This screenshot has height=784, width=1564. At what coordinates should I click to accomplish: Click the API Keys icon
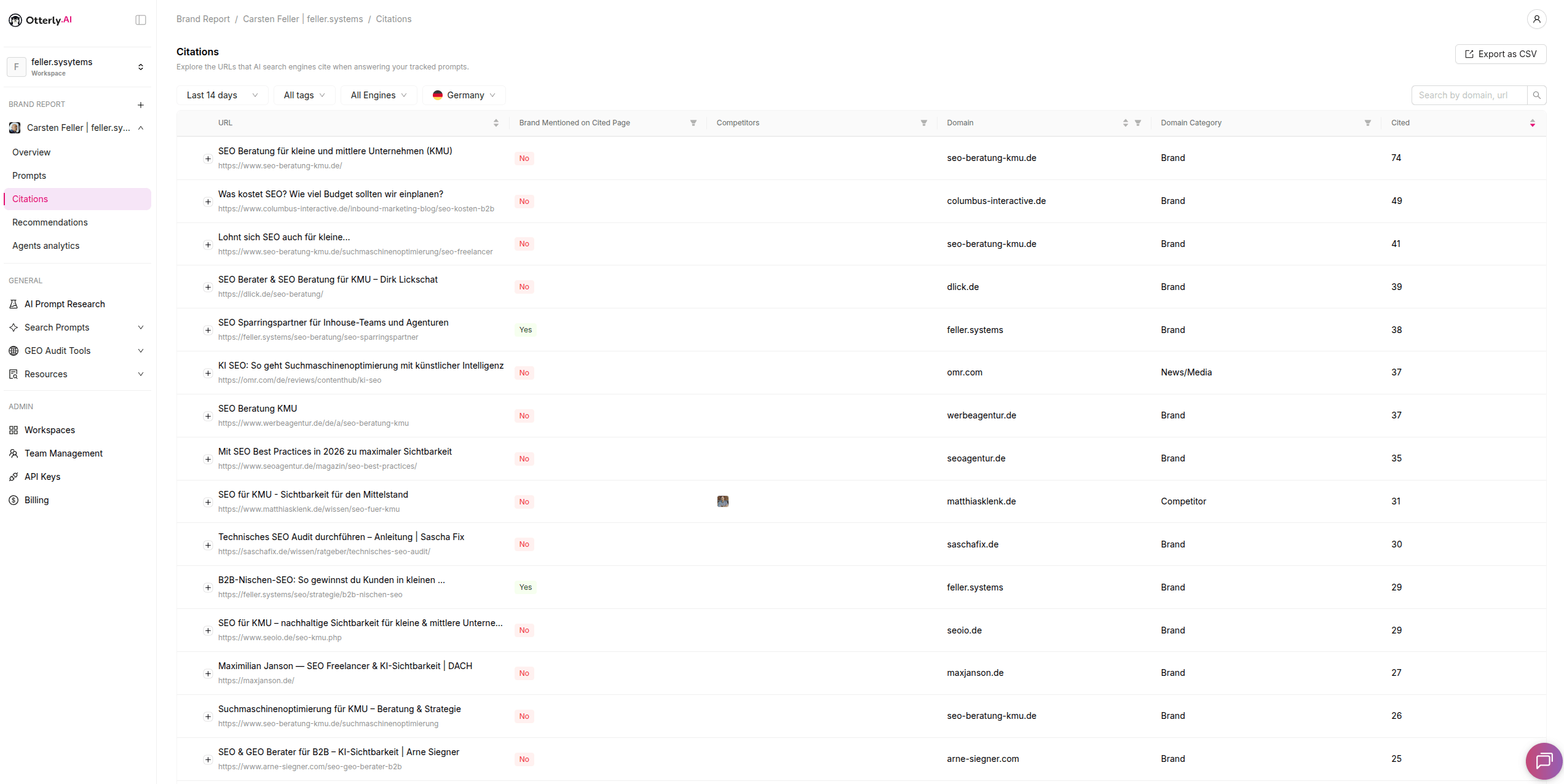coord(14,477)
